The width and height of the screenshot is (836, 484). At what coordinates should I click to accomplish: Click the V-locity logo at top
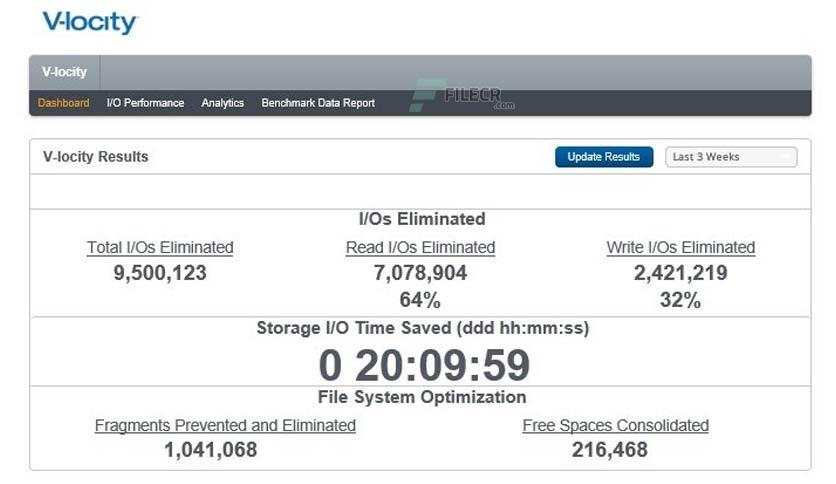(90, 22)
